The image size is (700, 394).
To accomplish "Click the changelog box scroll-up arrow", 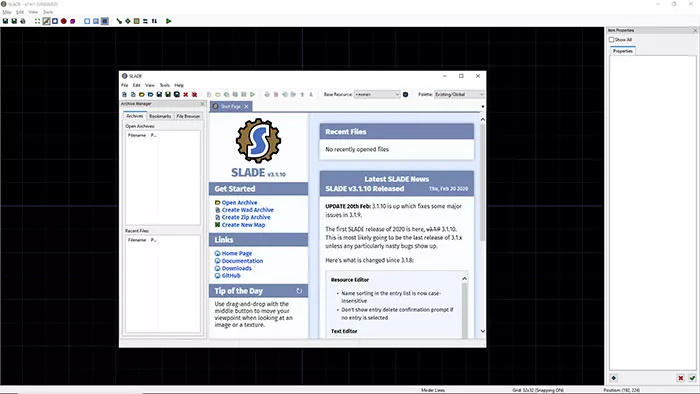I will tap(464, 279).
